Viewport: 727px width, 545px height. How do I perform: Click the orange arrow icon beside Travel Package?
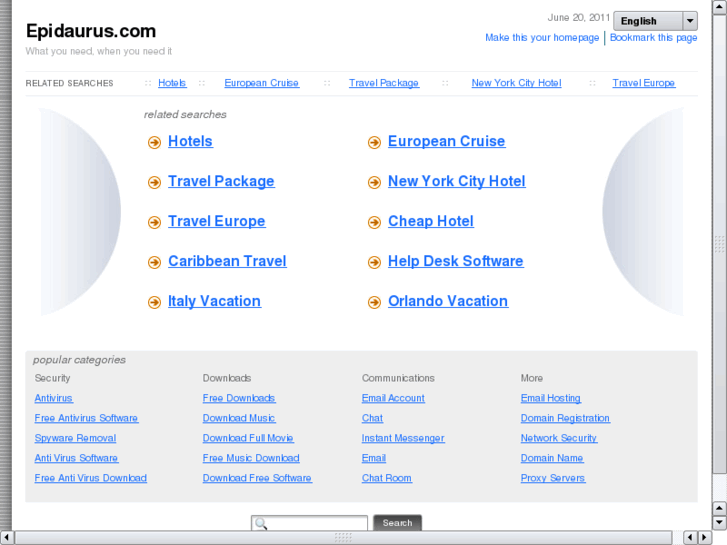[154, 182]
